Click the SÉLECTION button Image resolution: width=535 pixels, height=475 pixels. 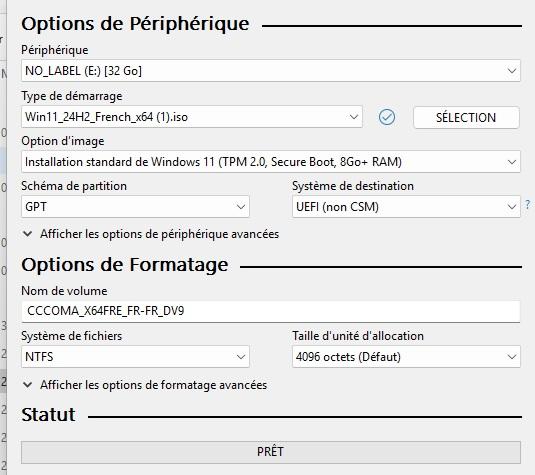point(466,118)
